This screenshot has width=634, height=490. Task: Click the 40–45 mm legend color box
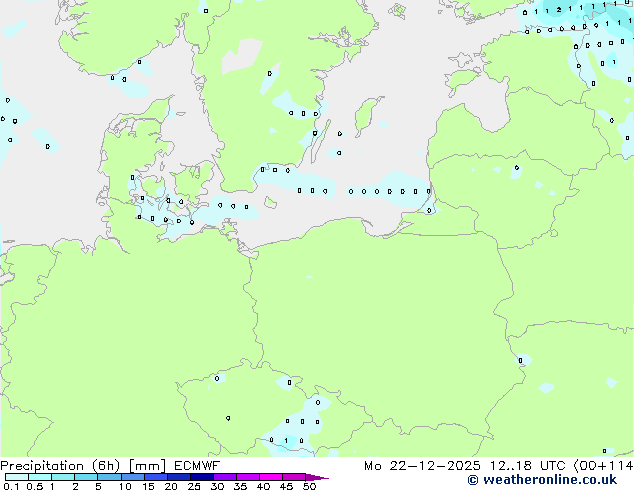point(271,477)
